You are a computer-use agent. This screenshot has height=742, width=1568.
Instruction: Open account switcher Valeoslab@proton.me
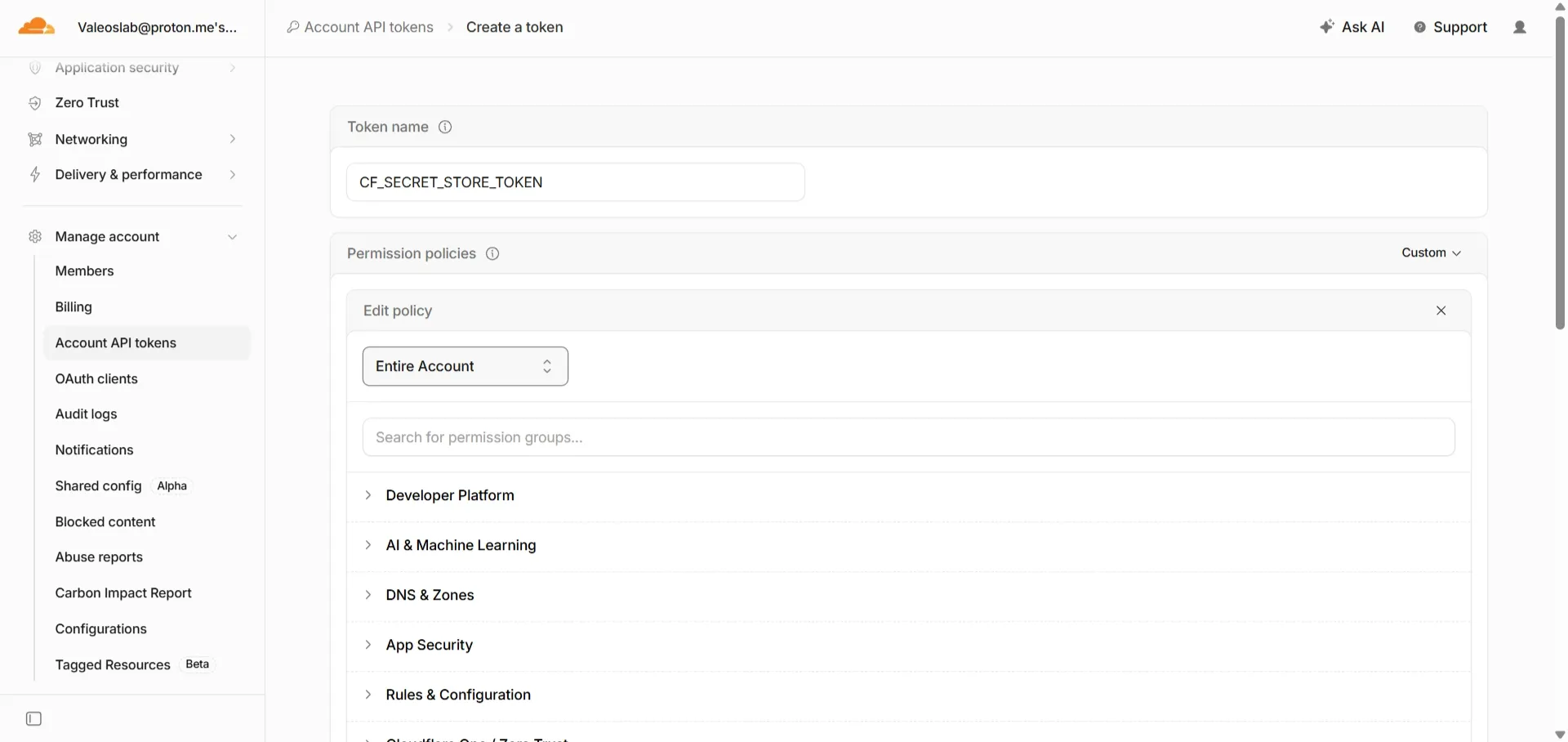pyautogui.click(x=158, y=27)
